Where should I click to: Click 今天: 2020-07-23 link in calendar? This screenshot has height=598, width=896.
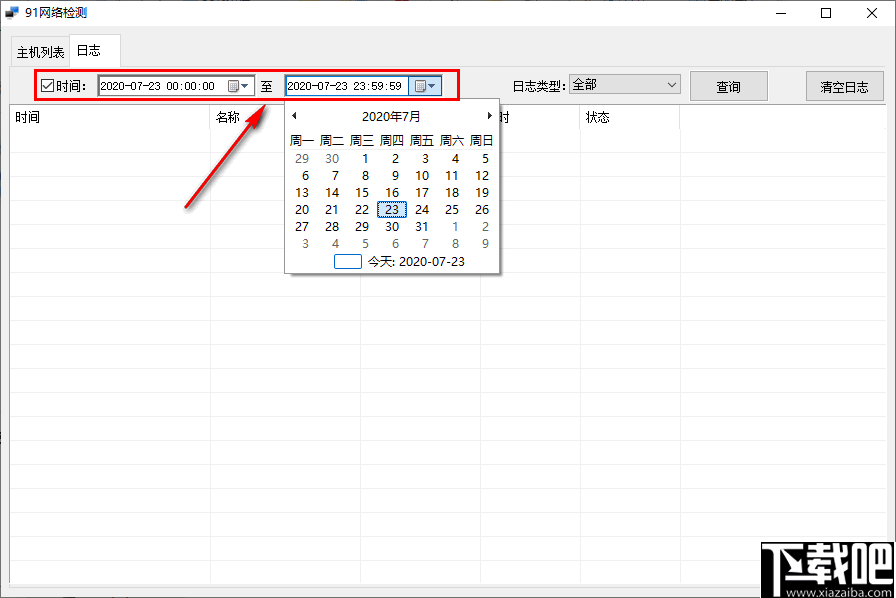click(x=416, y=261)
